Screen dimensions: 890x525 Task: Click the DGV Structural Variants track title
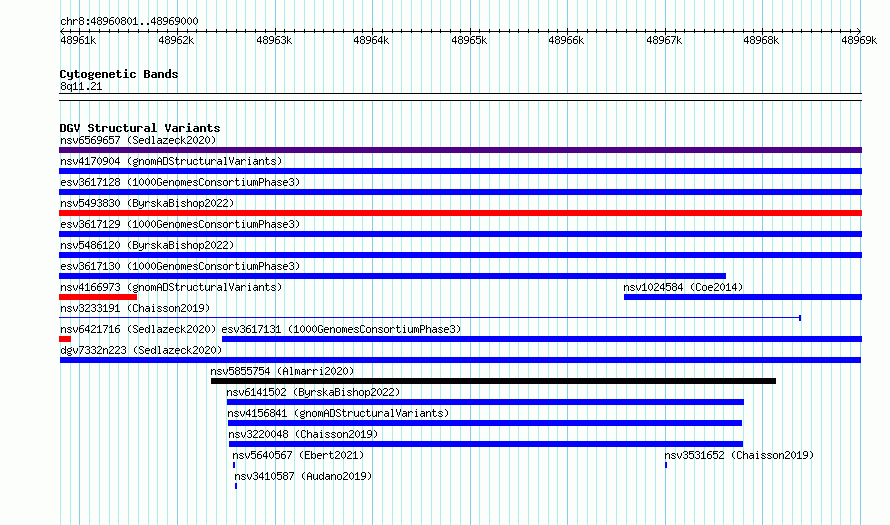click(x=140, y=128)
